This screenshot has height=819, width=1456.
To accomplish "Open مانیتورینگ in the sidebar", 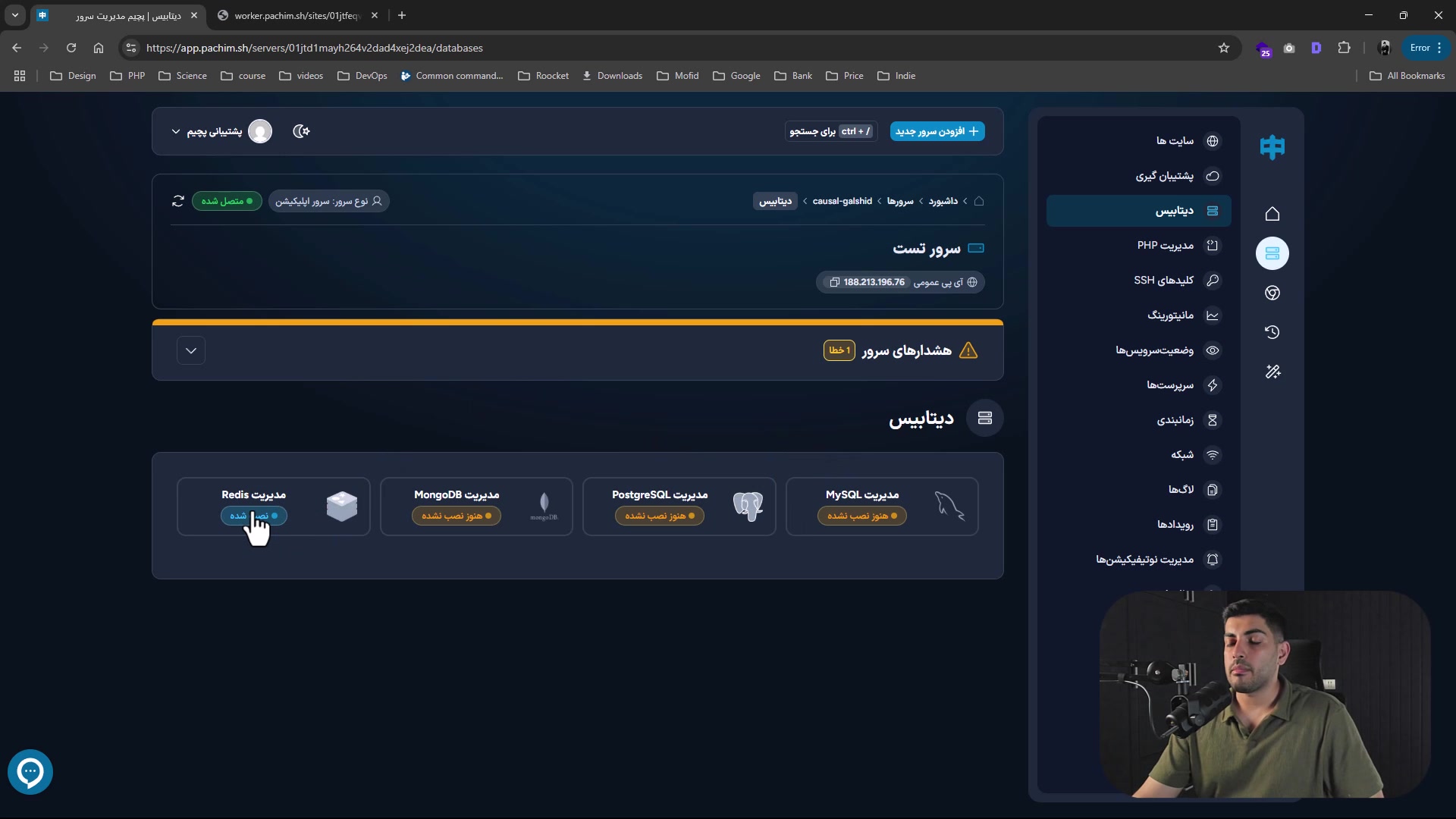I will (1138, 315).
